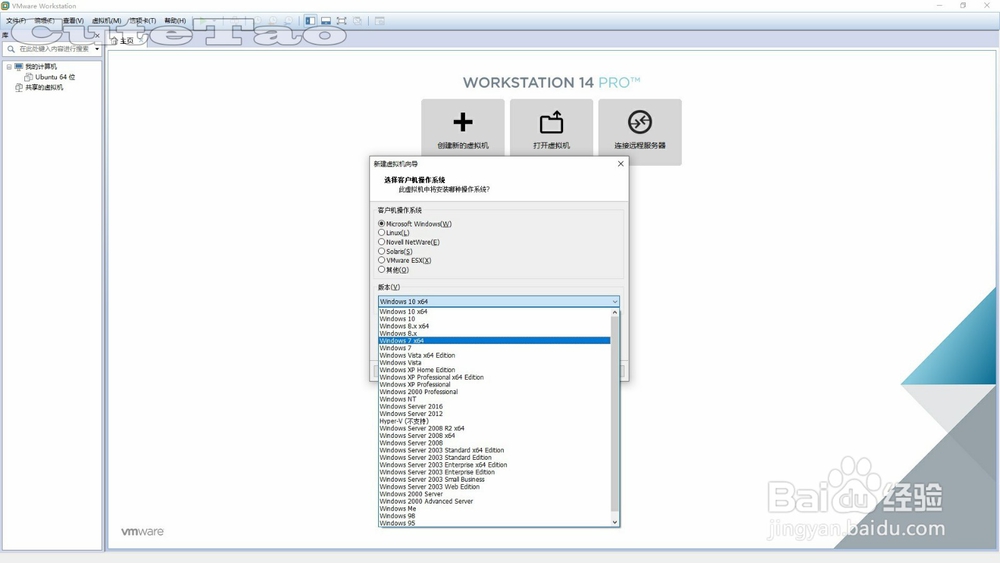Choose Windows 8.x x64 from the list
Viewport: 1000px width, 563px height.
pyautogui.click(x=494, y=326)
